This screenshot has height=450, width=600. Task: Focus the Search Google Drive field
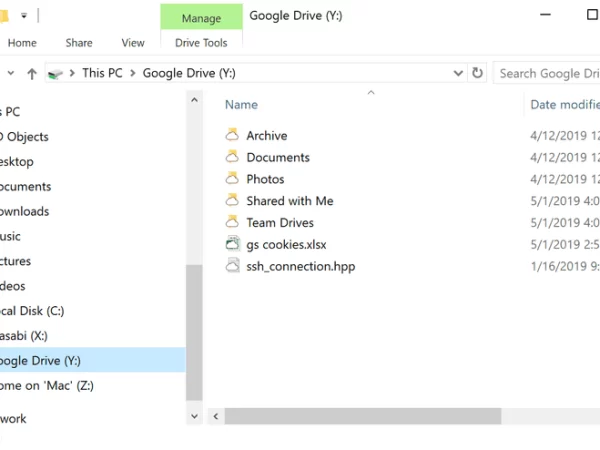[x=549, y=73]
